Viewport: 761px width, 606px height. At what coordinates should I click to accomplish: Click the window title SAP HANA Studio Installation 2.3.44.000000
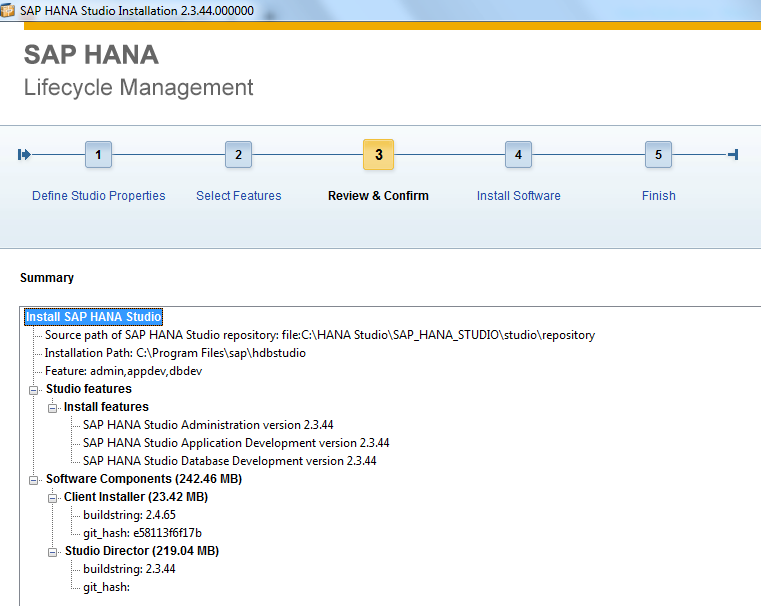coord(137,10)
